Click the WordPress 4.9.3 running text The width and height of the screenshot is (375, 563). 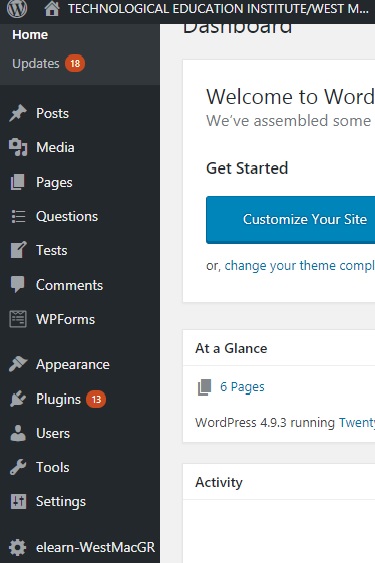pos(265,423)
